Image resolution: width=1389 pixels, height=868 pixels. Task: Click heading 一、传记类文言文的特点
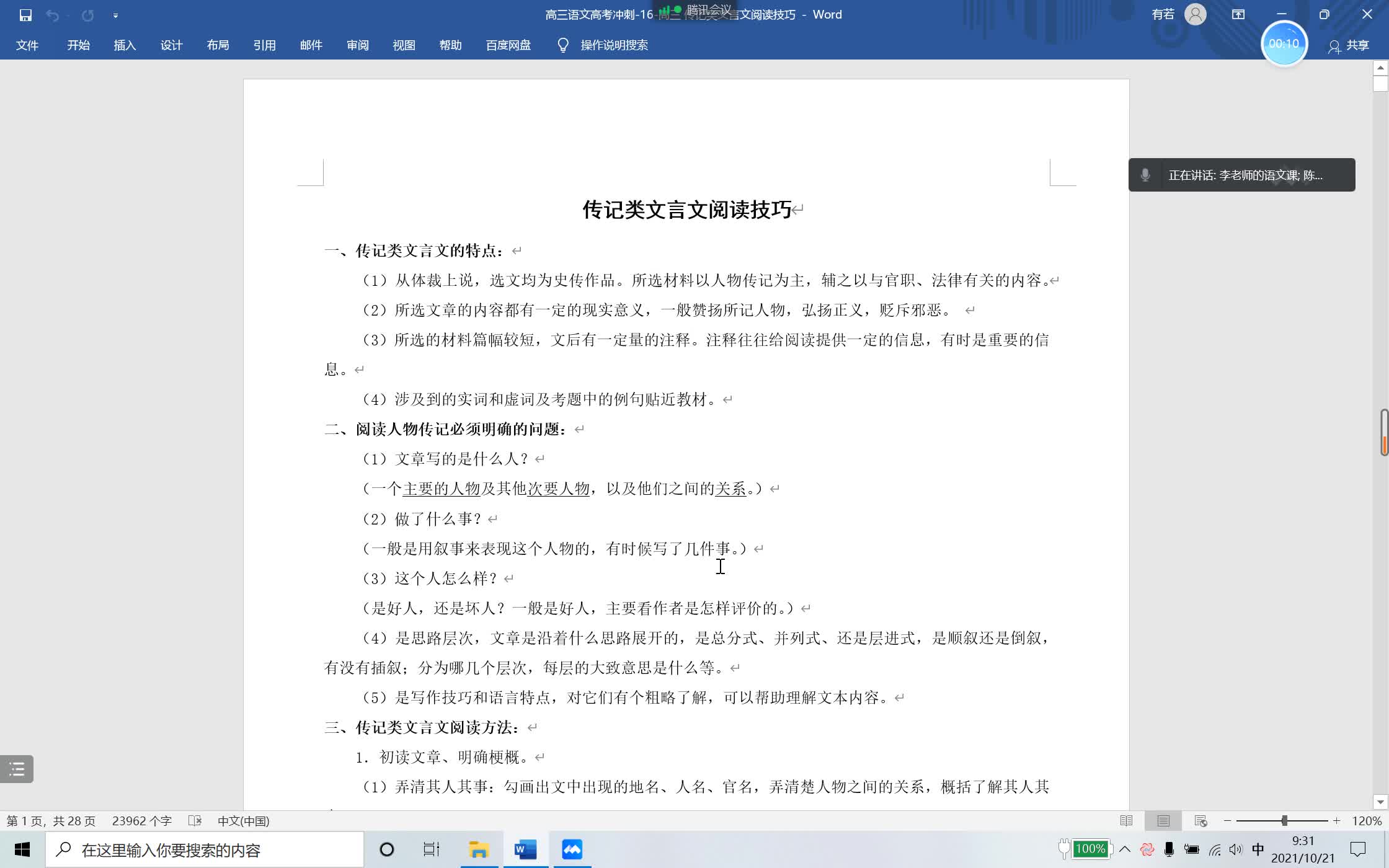(414, 250)
